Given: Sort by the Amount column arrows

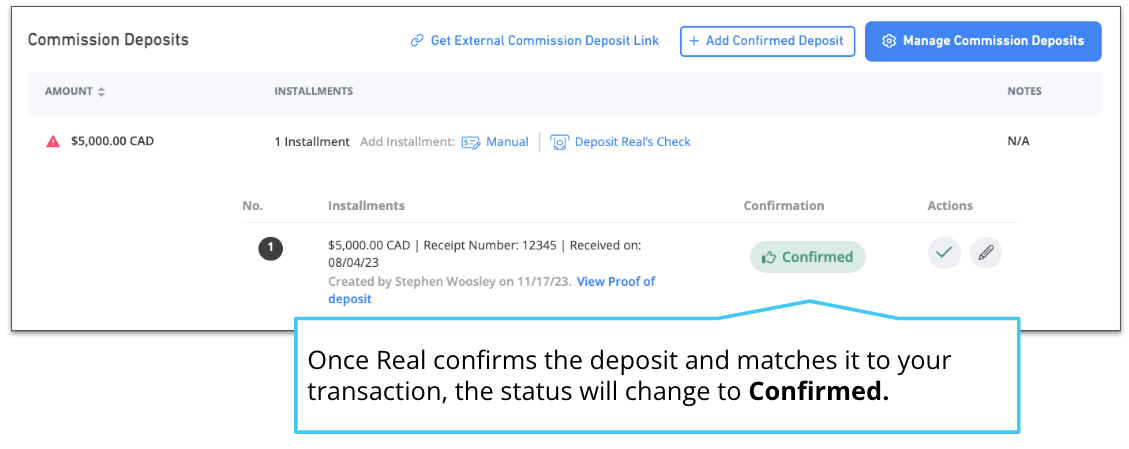Looking at the screenshot, I should [x=102, y=91].
